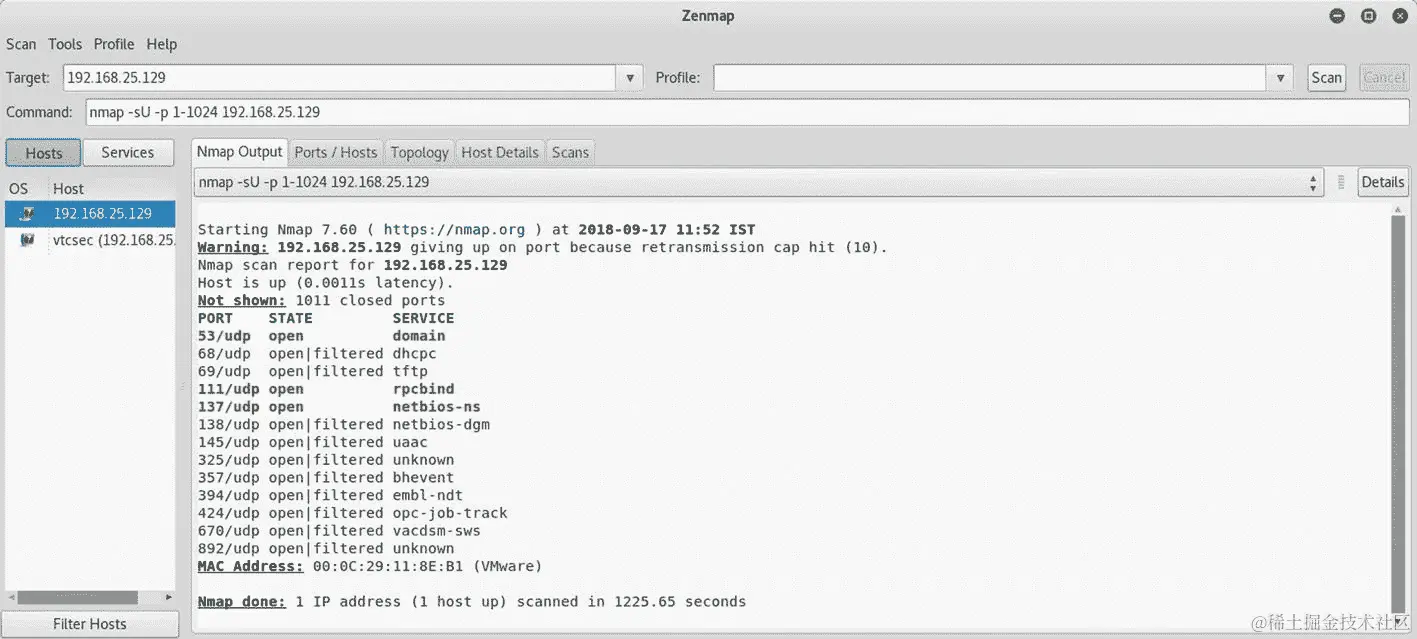Click the '357/udp' bhevent line

point(326,478)
